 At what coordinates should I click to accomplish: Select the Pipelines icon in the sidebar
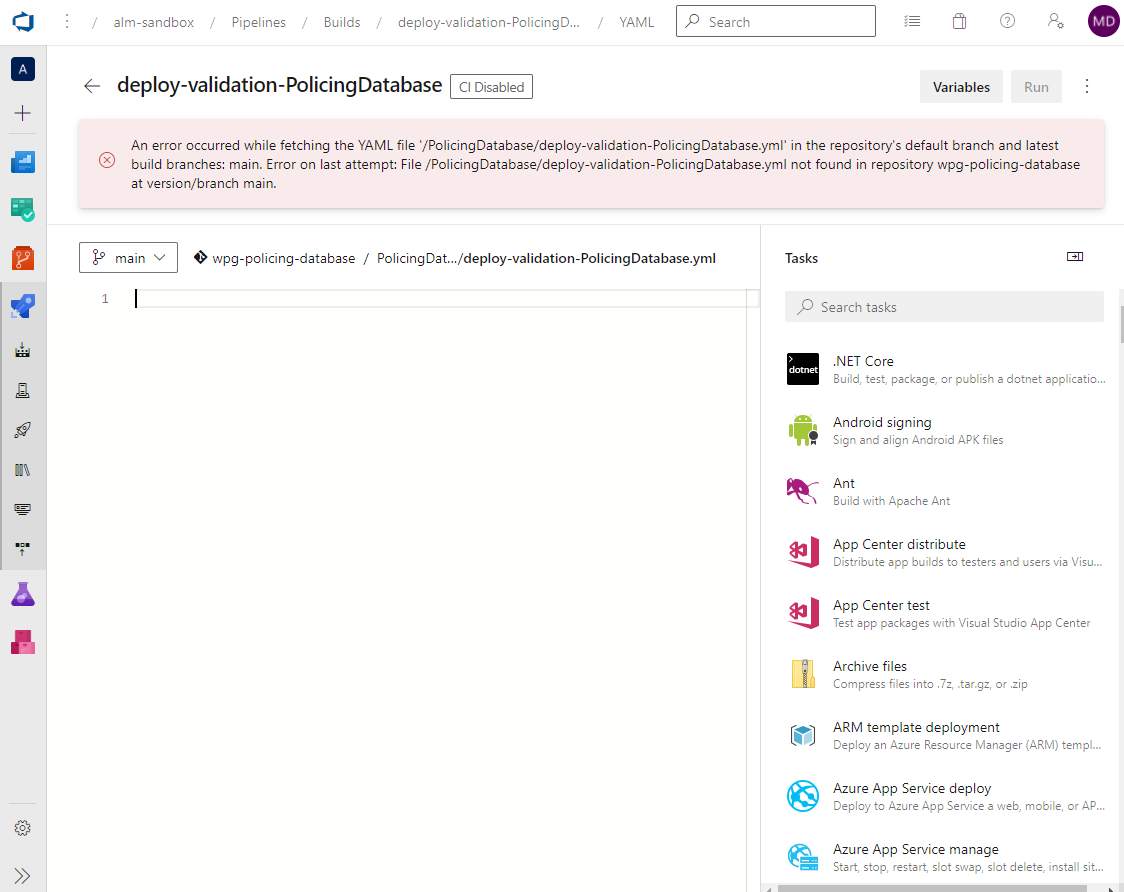[22, 306]
